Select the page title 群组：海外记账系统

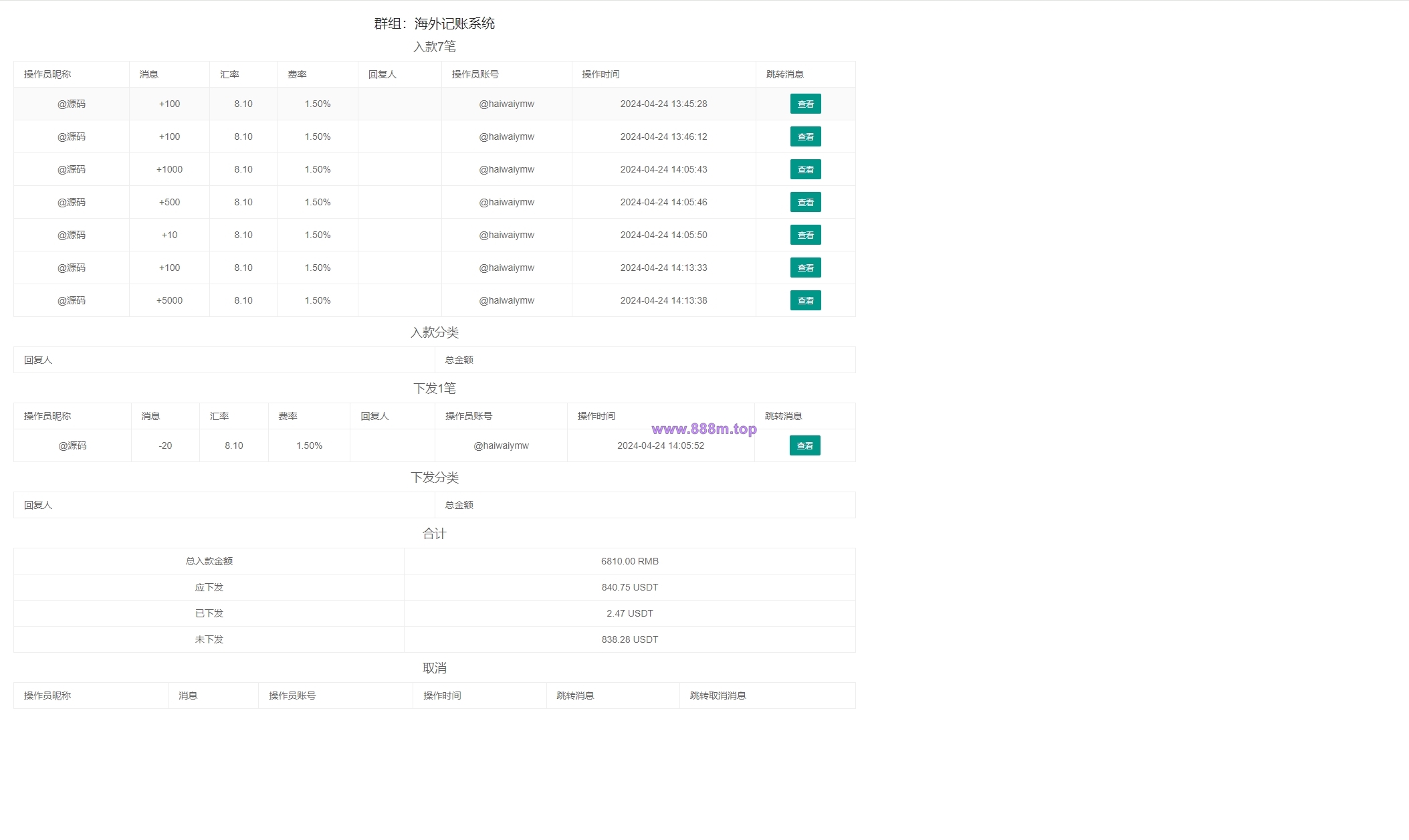434,23
